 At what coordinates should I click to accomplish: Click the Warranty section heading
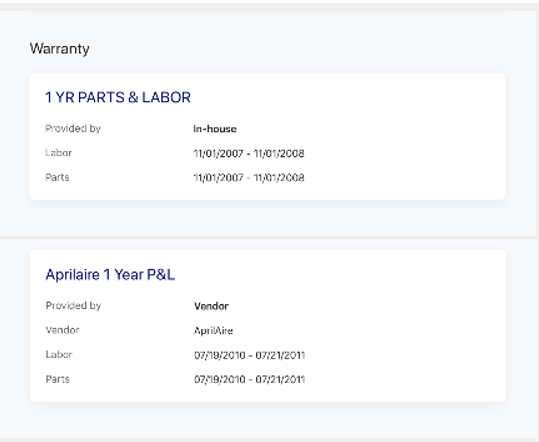pyautogui.click(x=59, y=48)
